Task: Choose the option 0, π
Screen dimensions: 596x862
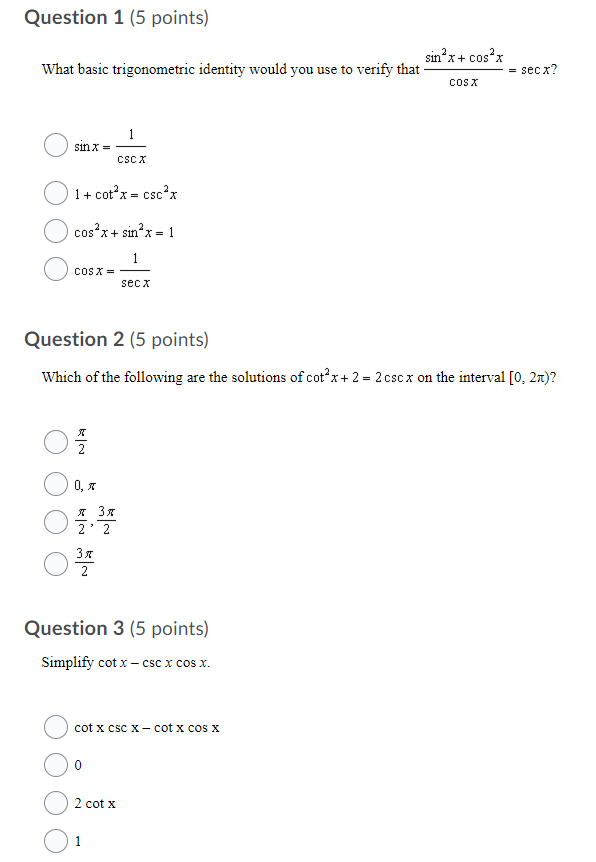Action: (56, 483)
